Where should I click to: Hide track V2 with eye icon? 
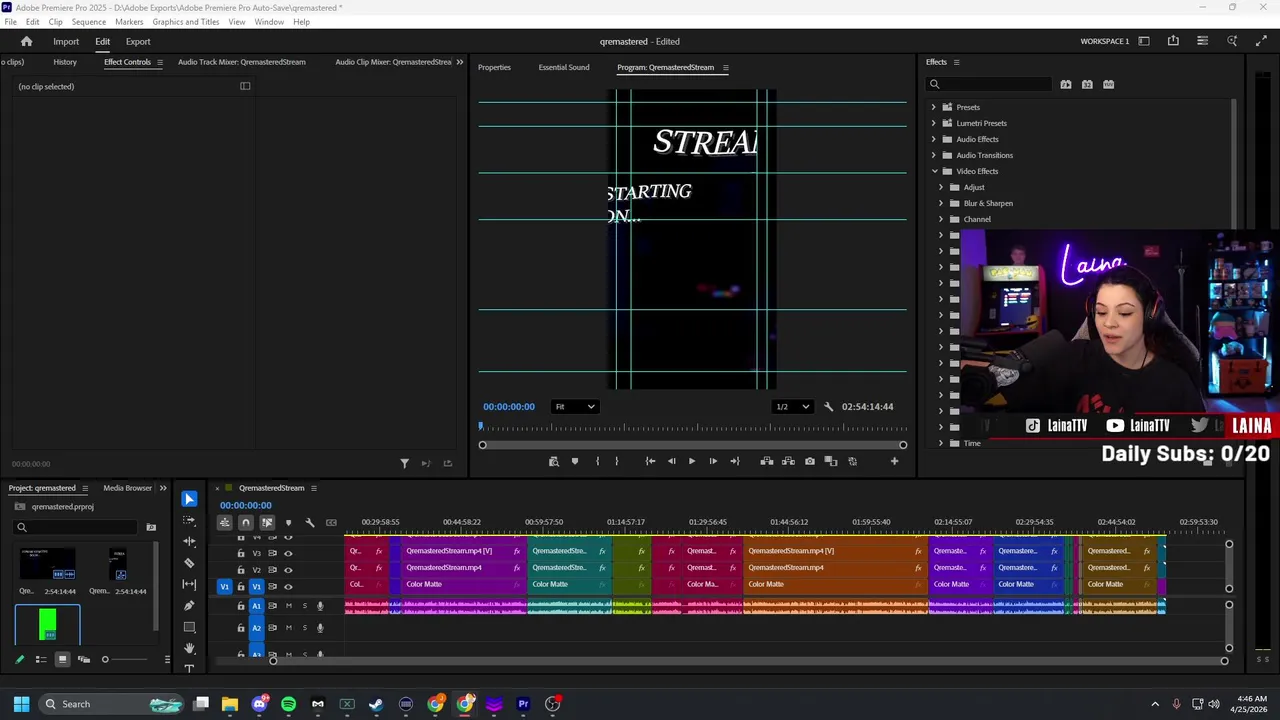(288, 570)
